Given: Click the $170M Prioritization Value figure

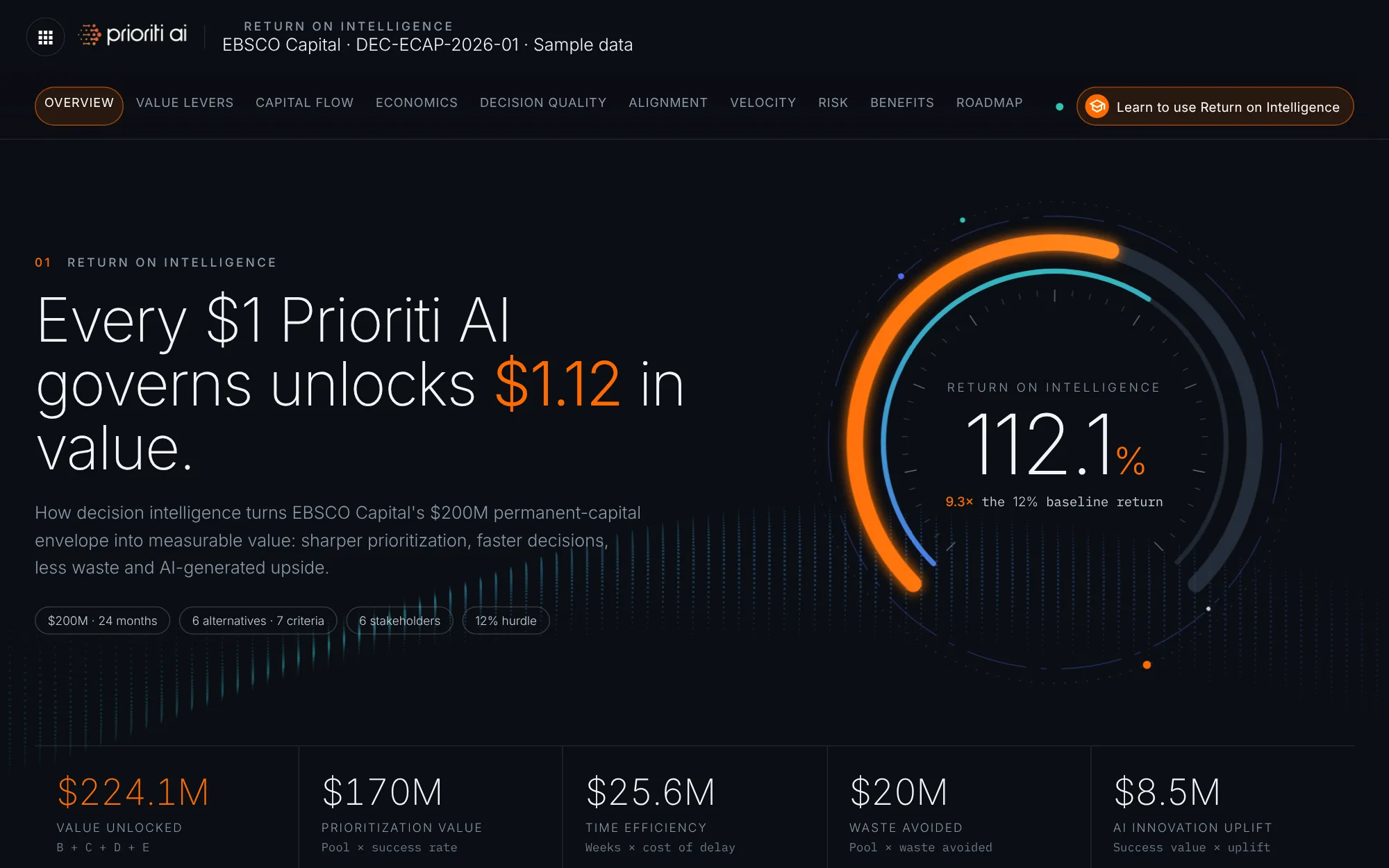Looking at the screenshot, I should coord(382,792).
